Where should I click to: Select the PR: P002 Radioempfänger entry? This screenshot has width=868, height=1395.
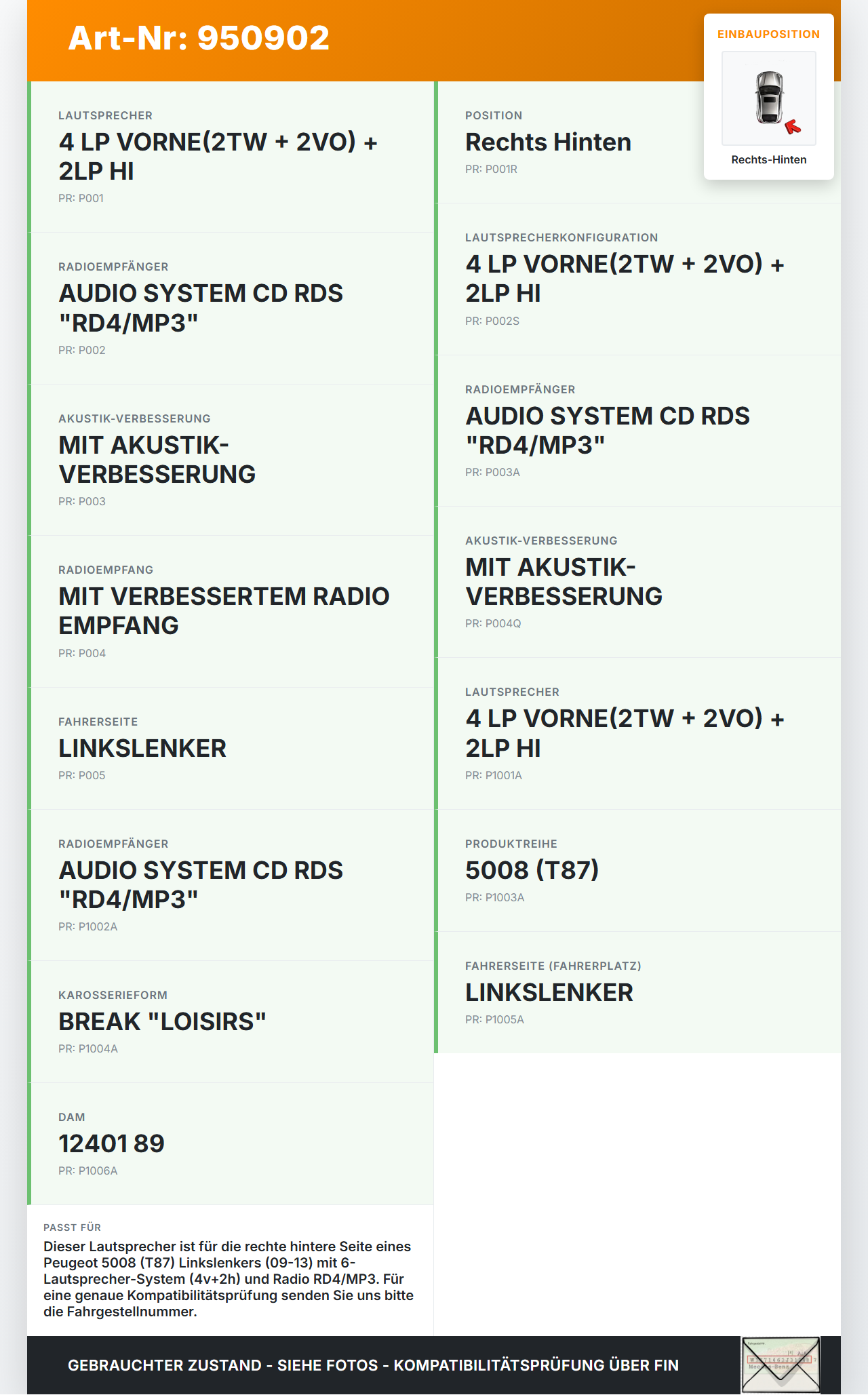(231, 308)
